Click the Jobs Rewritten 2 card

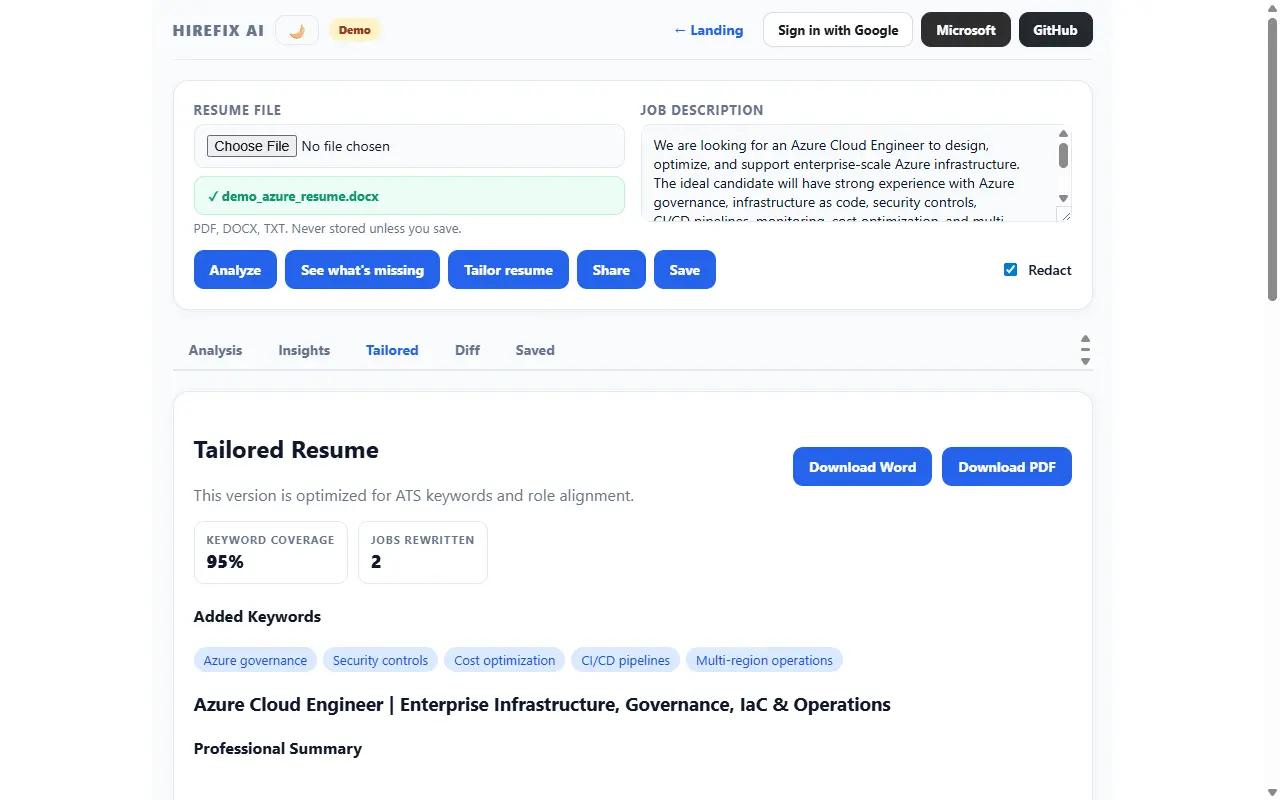click(423, 552)
